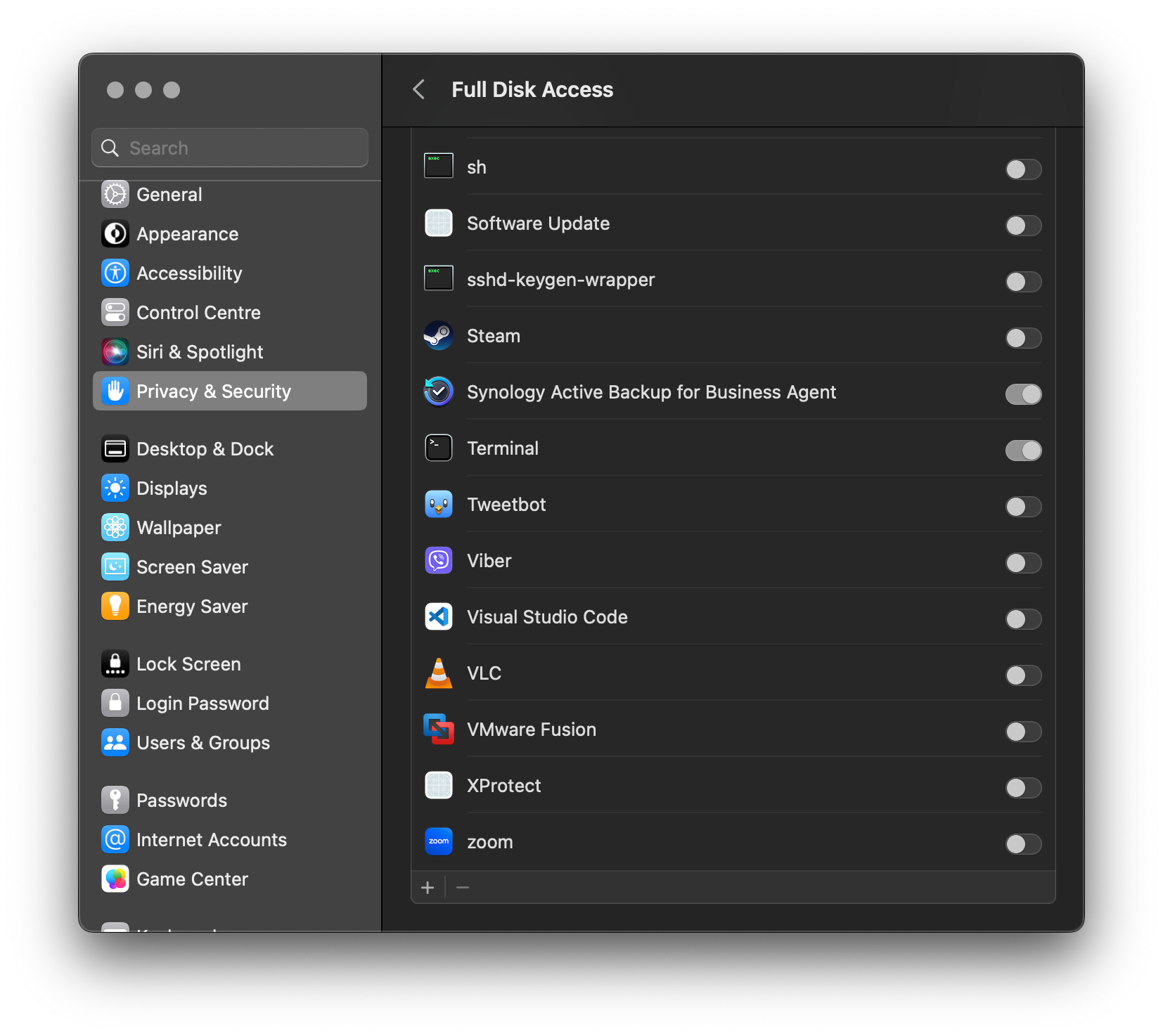
Task: Click the Tweetbot bird icon
Action: 439,505
